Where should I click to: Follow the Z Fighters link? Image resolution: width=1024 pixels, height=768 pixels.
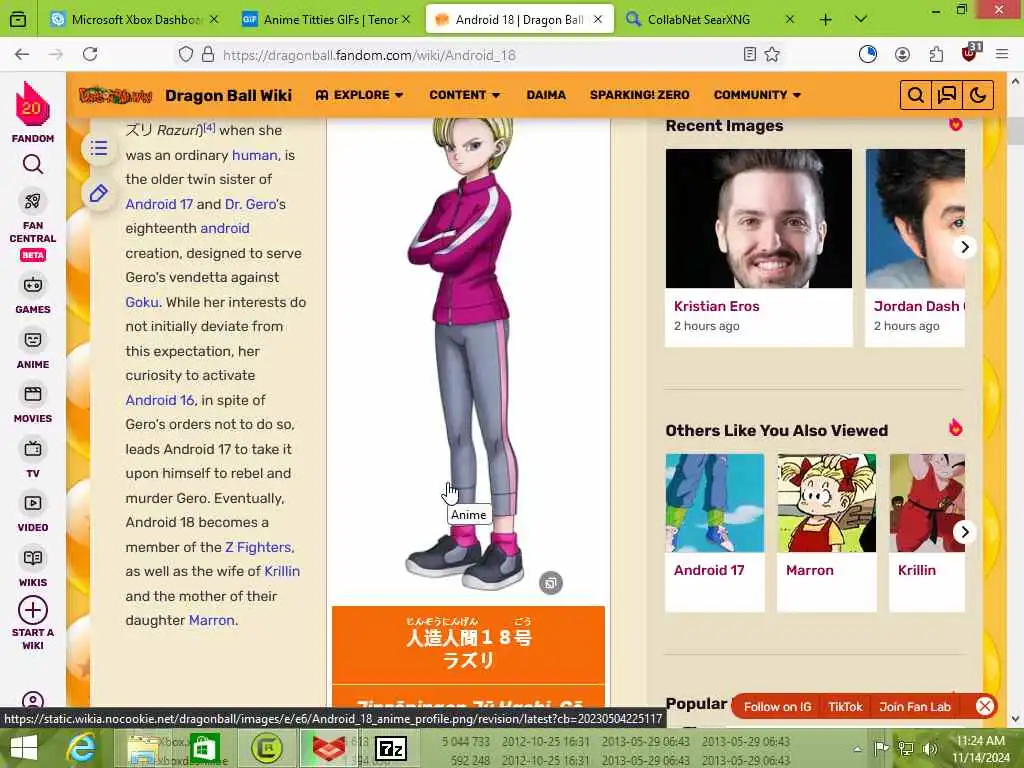click(x=258, y=547)
